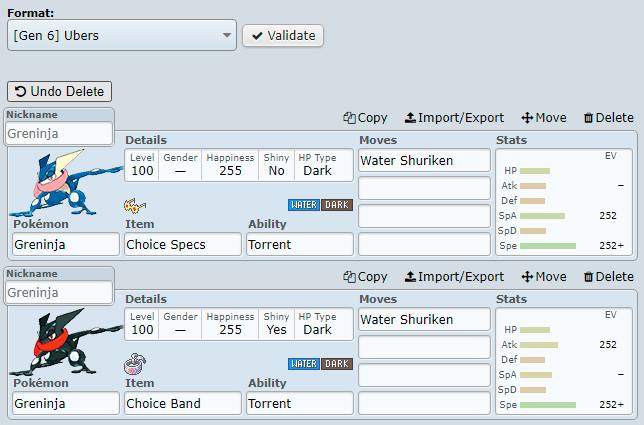Click the Pokémon name field above Choice Band
Viewport: 644px width, 425px height.
[x=66, y=403]
